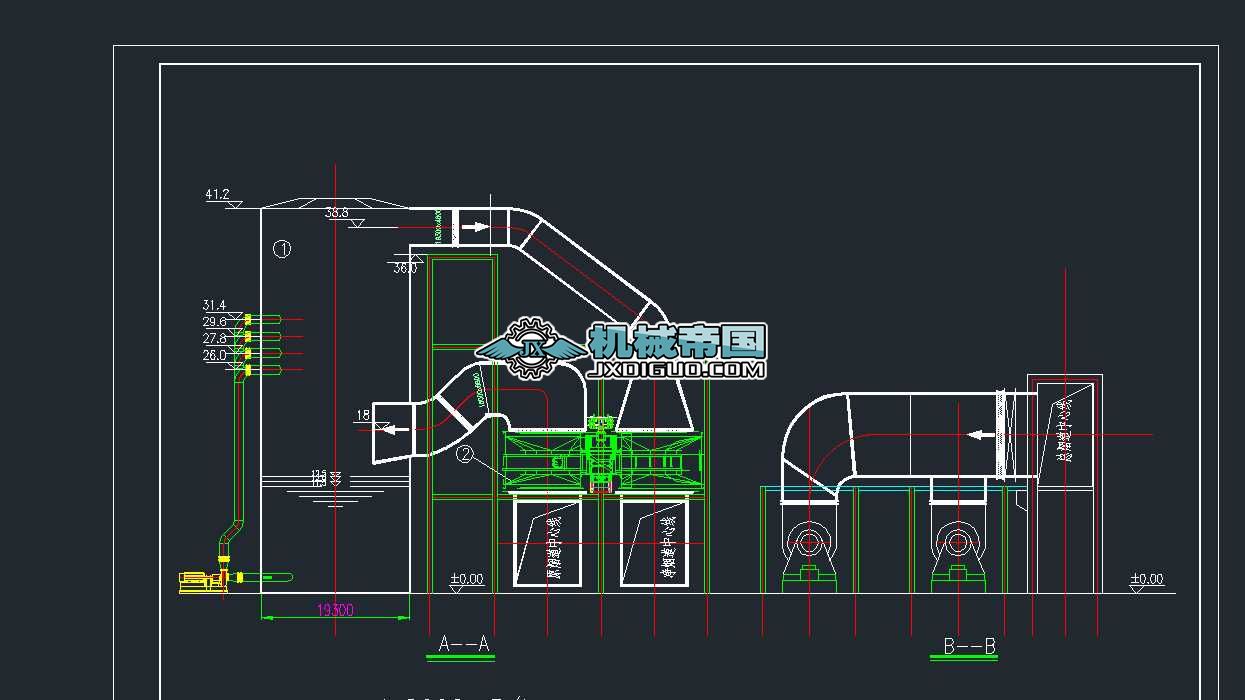Select the elevation label 26.0
Image resolution: width=1245 pixels, height=700 pixels.
[212, 352]
